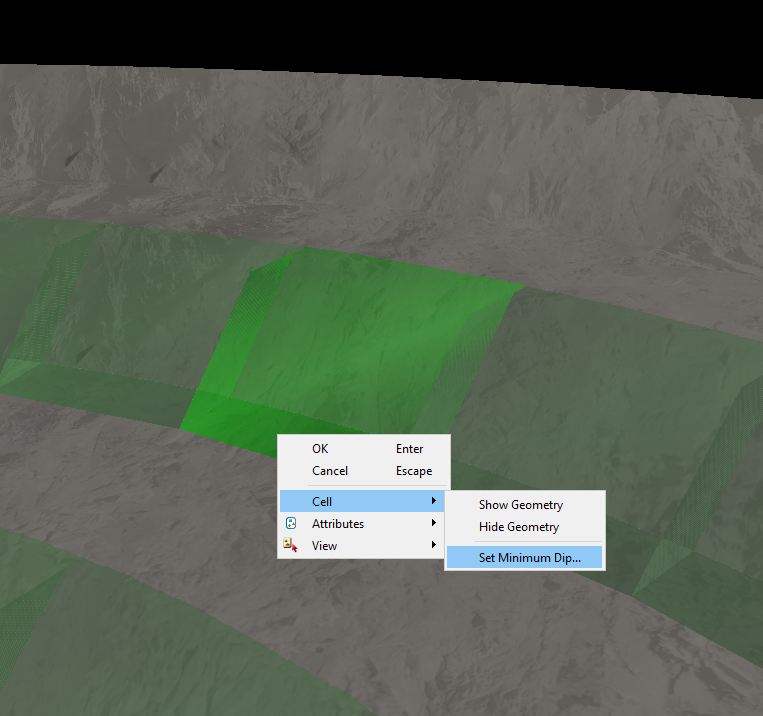Click Hide Geometry in the Cell submenu
This screenshot has height=716, width=763.
coord(525,527)
